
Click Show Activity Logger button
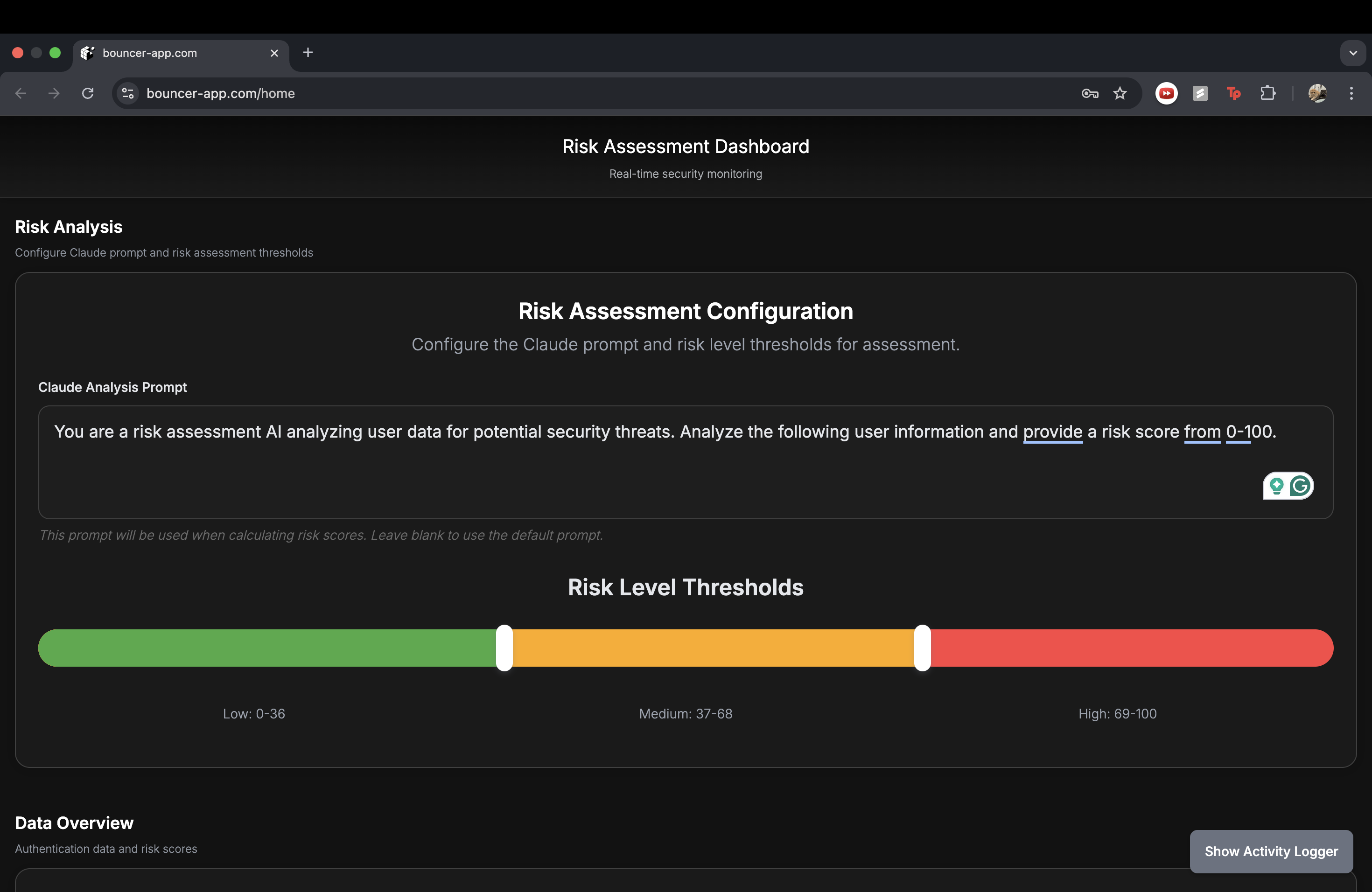(1271, 851)
